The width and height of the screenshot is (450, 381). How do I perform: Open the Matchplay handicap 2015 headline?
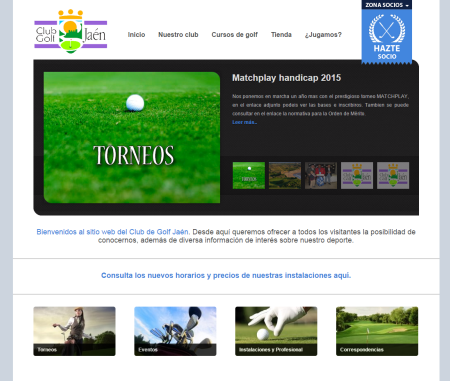click(286, 78)
